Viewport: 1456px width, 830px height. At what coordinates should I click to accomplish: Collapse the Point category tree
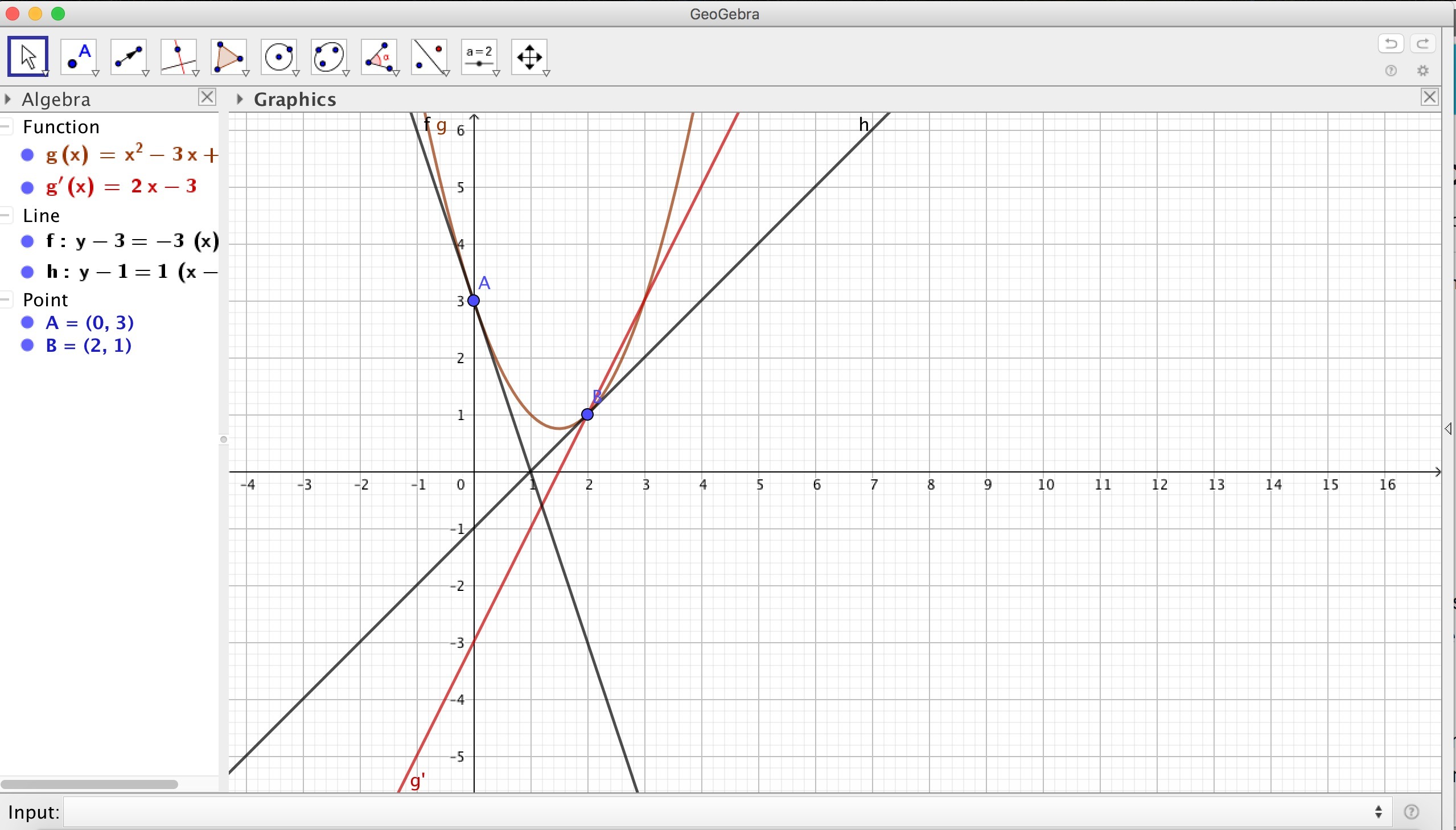pos(7,300)
